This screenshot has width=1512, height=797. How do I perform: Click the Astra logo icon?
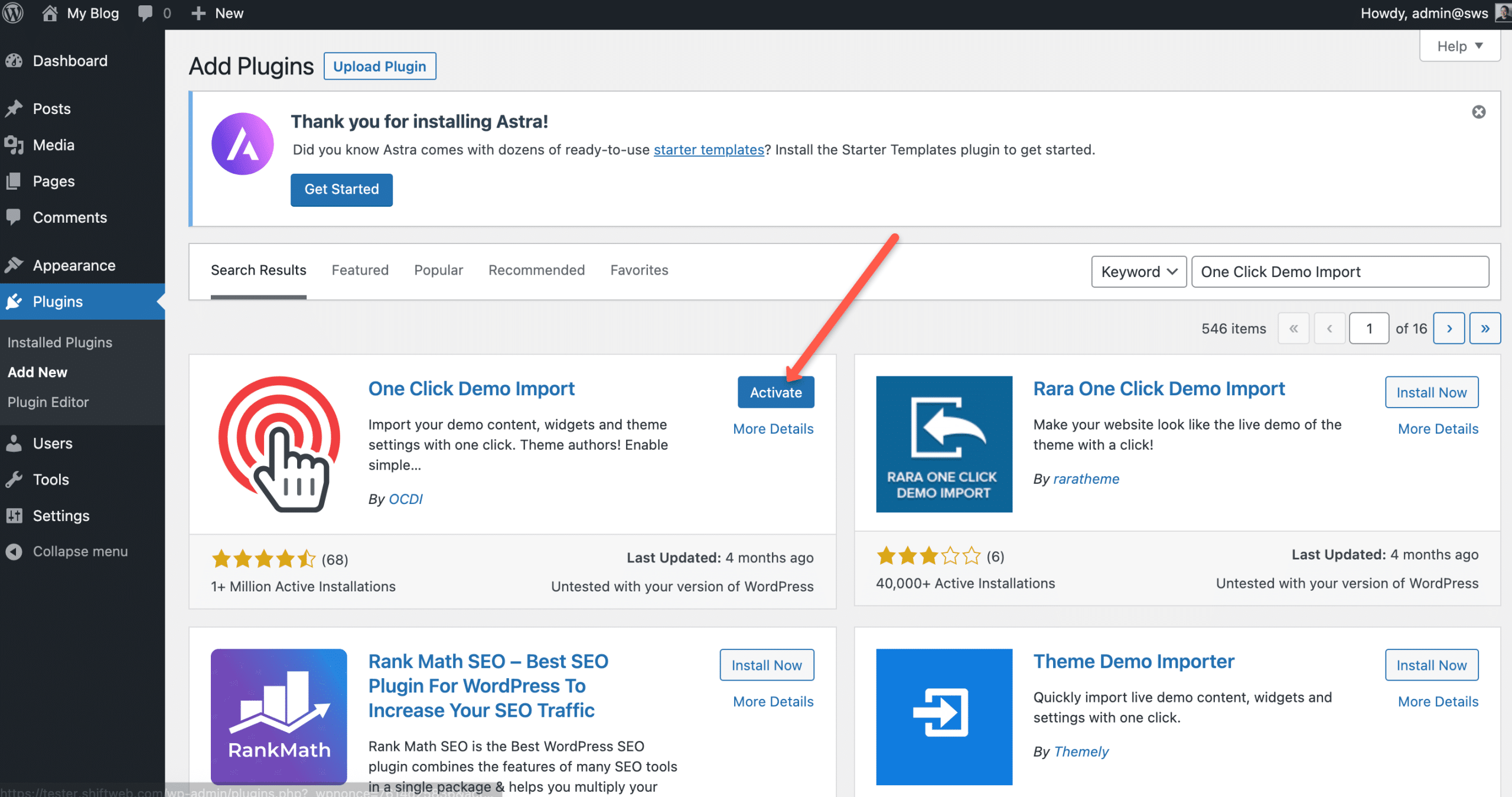[x=243, y=144]
